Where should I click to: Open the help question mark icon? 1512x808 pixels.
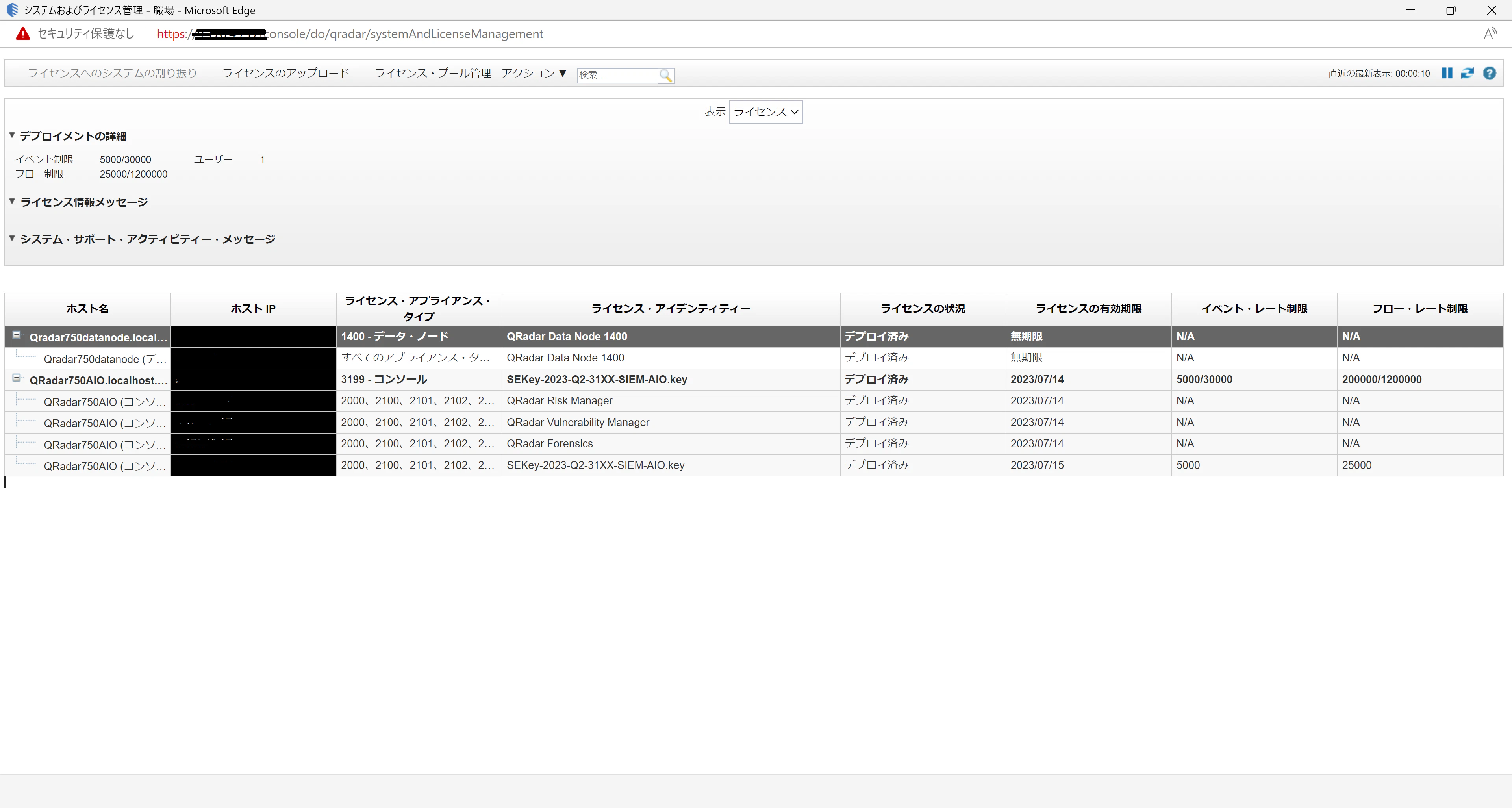tap(1489, 73)
